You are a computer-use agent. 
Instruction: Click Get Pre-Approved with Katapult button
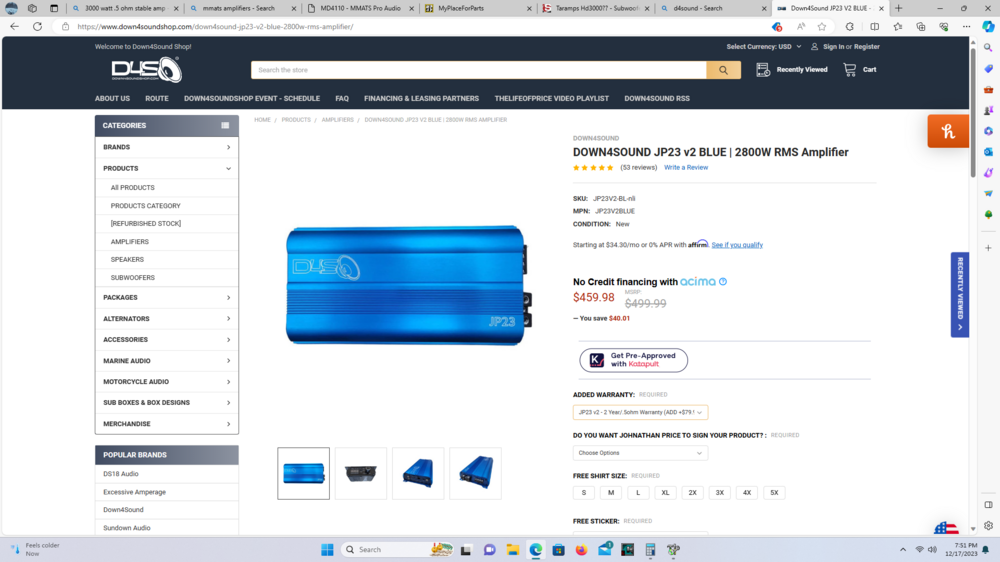click(x=633, y=360)
